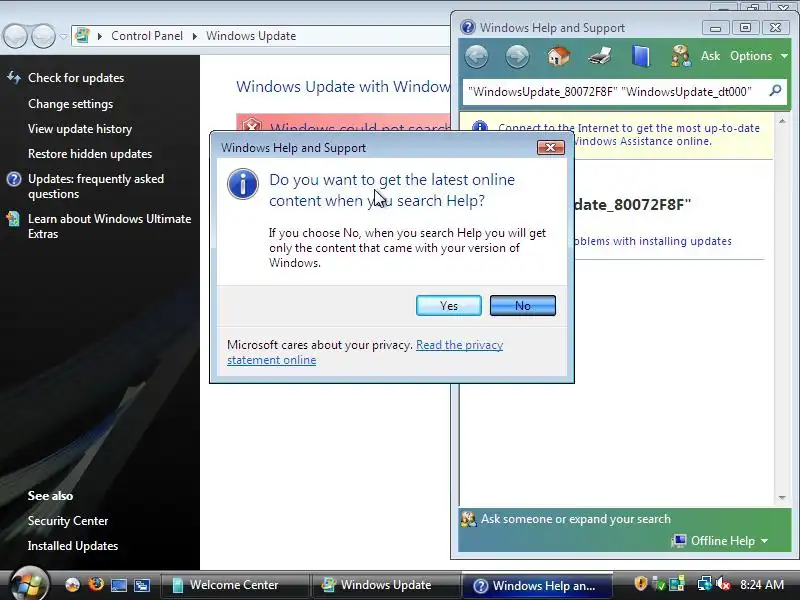Open View update history

click(80, 129)
